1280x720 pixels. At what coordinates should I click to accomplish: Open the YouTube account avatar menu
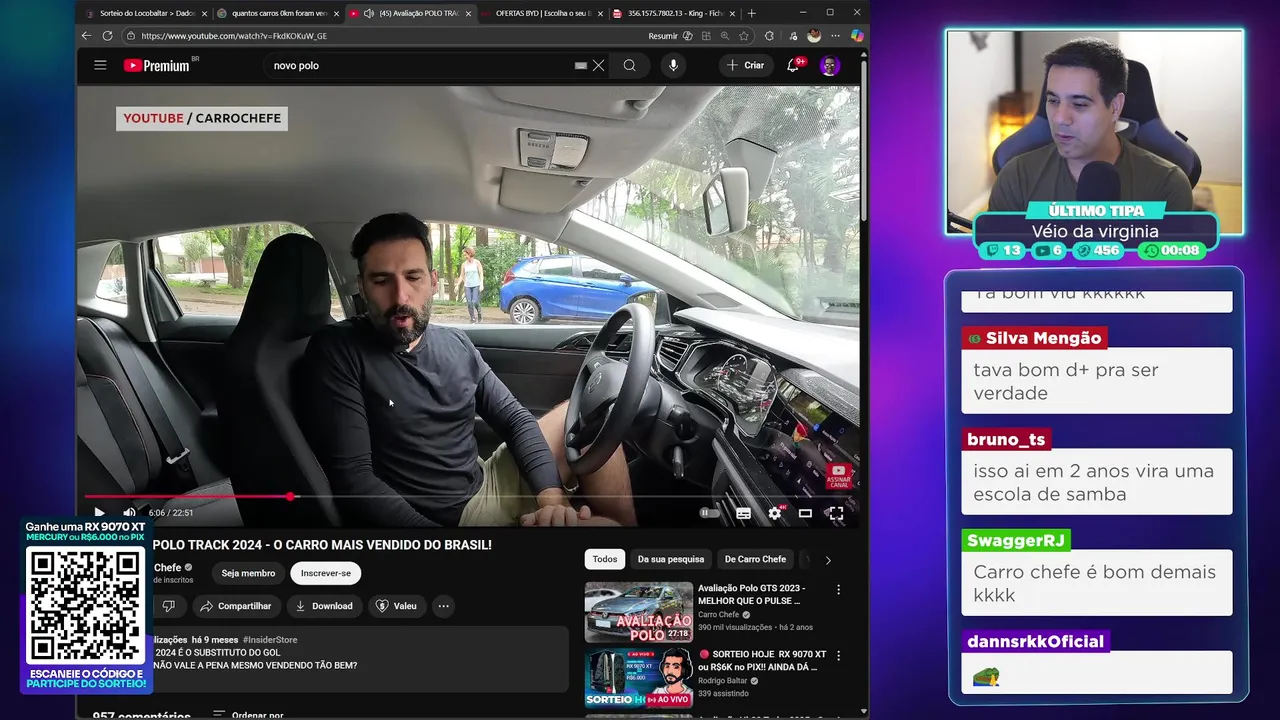(829, 65)
